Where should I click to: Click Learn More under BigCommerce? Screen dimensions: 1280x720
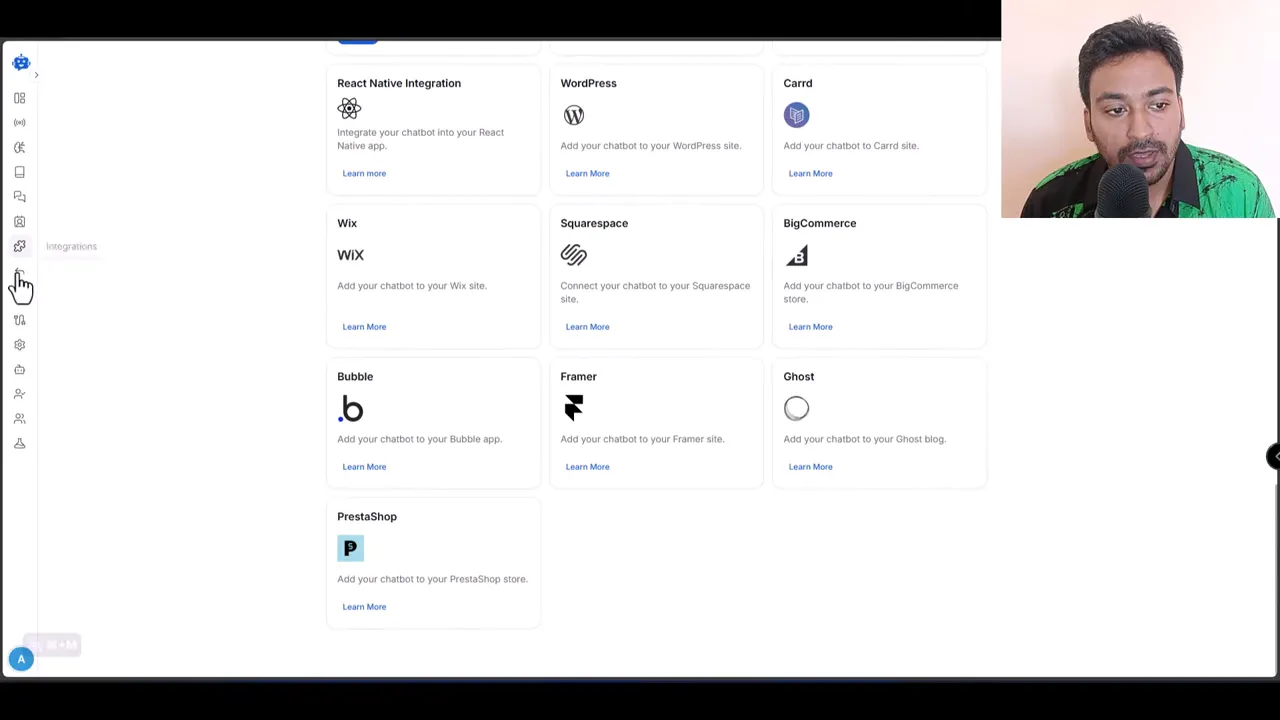(x=810, y=326)
